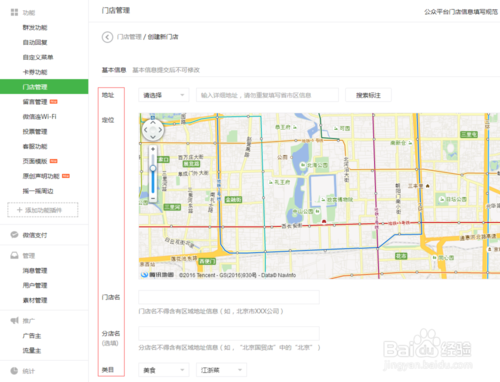This screenshot has width=500, height=382.
Task: Click the 门店名 input field
Action: (229, 297)
